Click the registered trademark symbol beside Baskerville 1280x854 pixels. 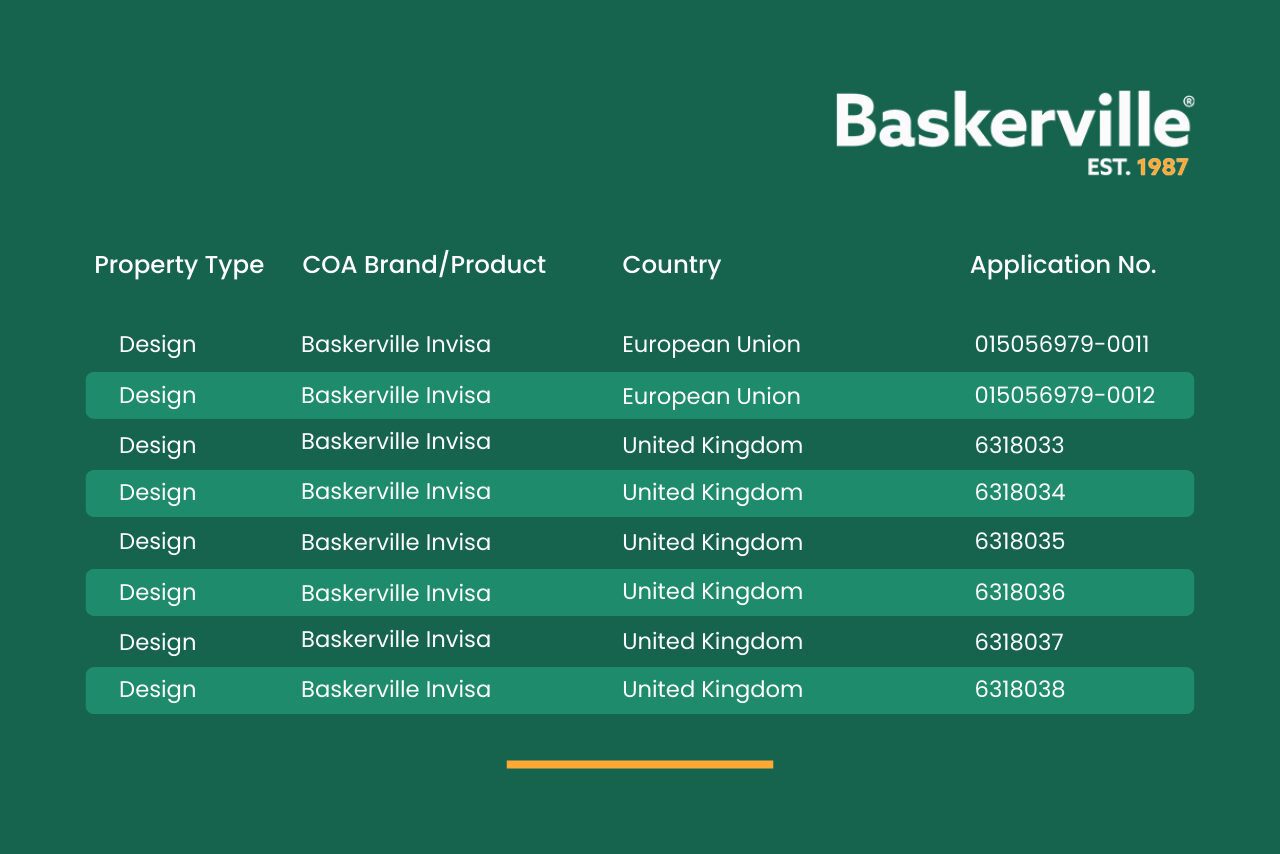pos(1188,102)
